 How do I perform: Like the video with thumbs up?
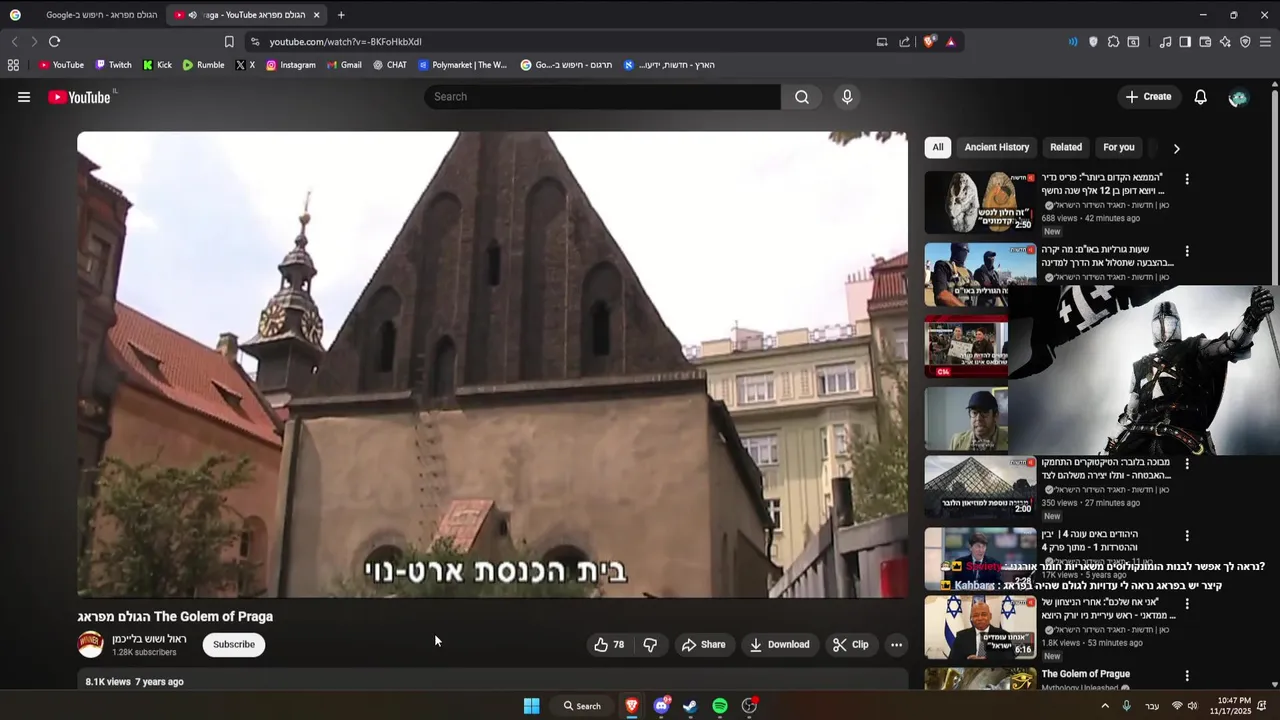coord(609,645)
